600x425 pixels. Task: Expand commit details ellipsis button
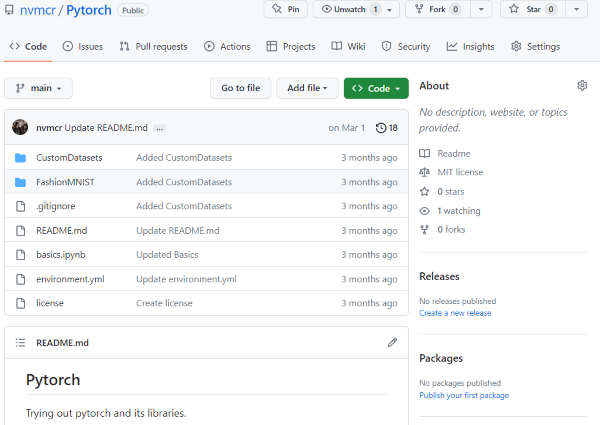tap(160, 129)
